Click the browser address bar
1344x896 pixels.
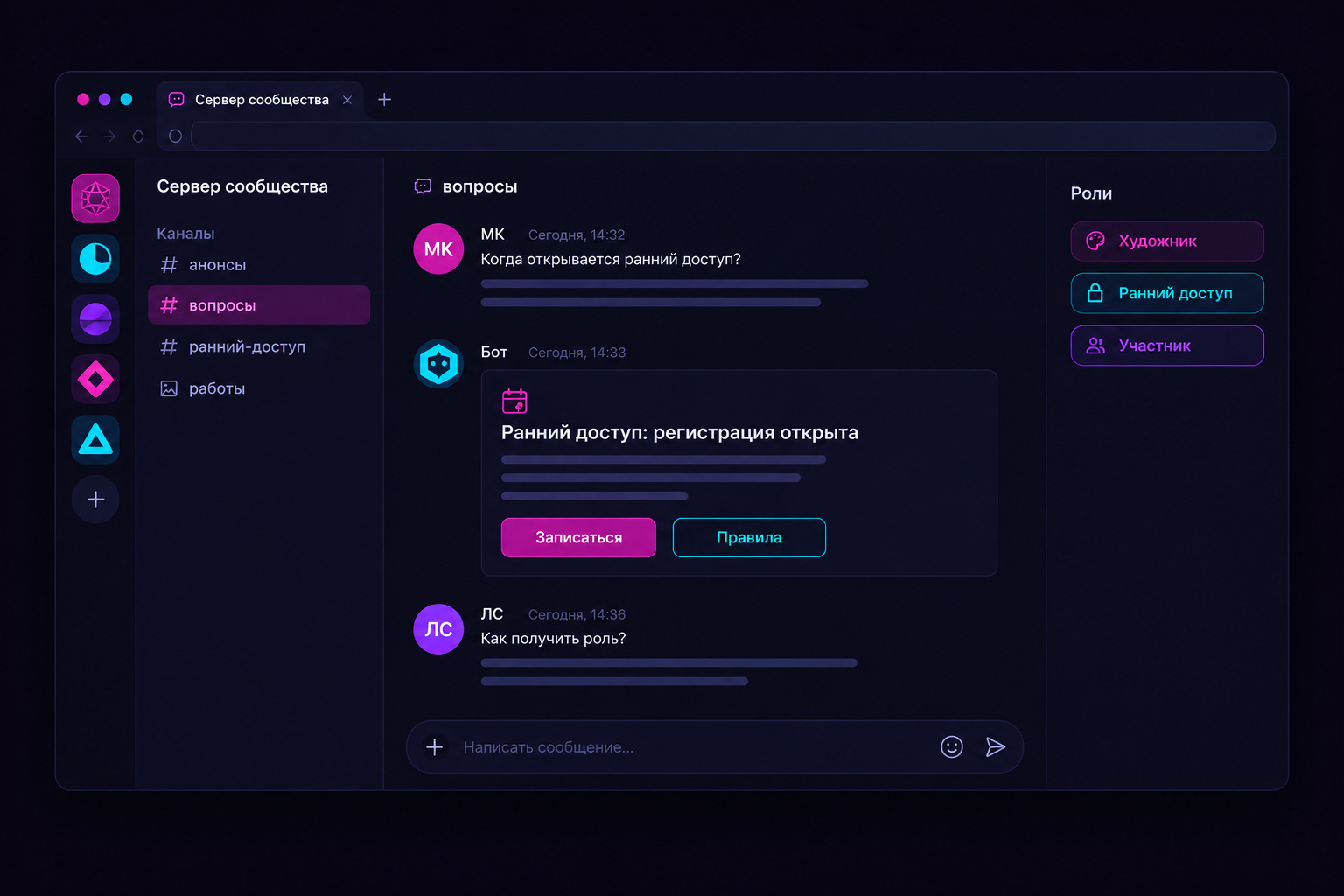pos(732,136)
